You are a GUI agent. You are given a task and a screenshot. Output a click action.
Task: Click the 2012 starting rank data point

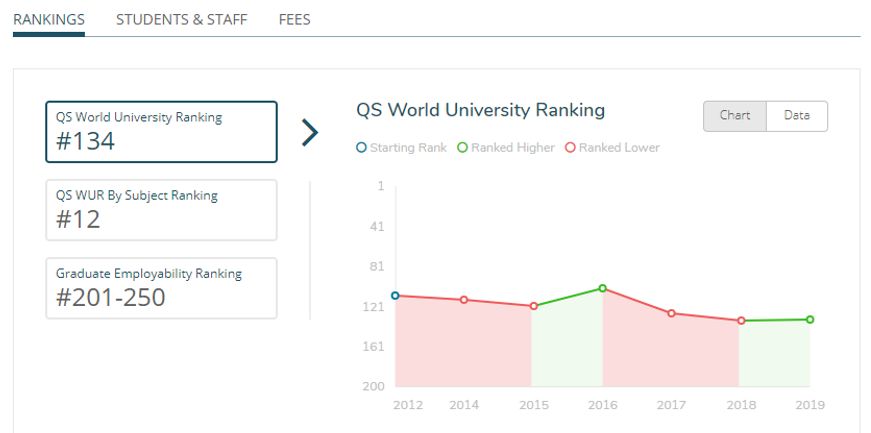coord(395,296)
